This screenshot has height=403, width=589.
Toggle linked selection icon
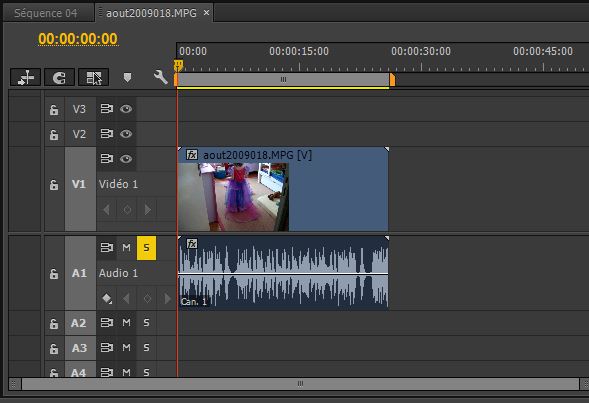click(x=93, y=77)
